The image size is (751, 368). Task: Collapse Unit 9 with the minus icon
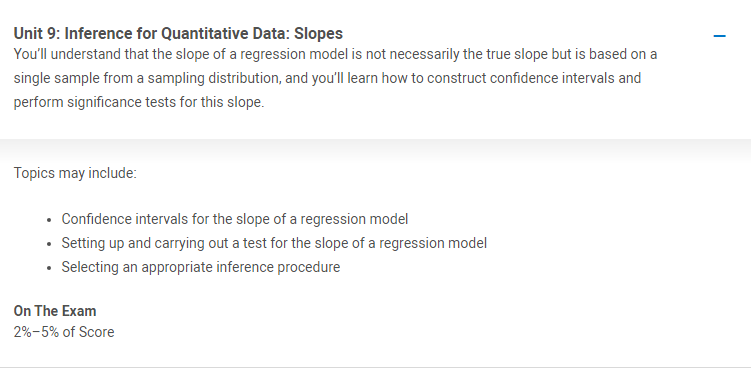719,35
